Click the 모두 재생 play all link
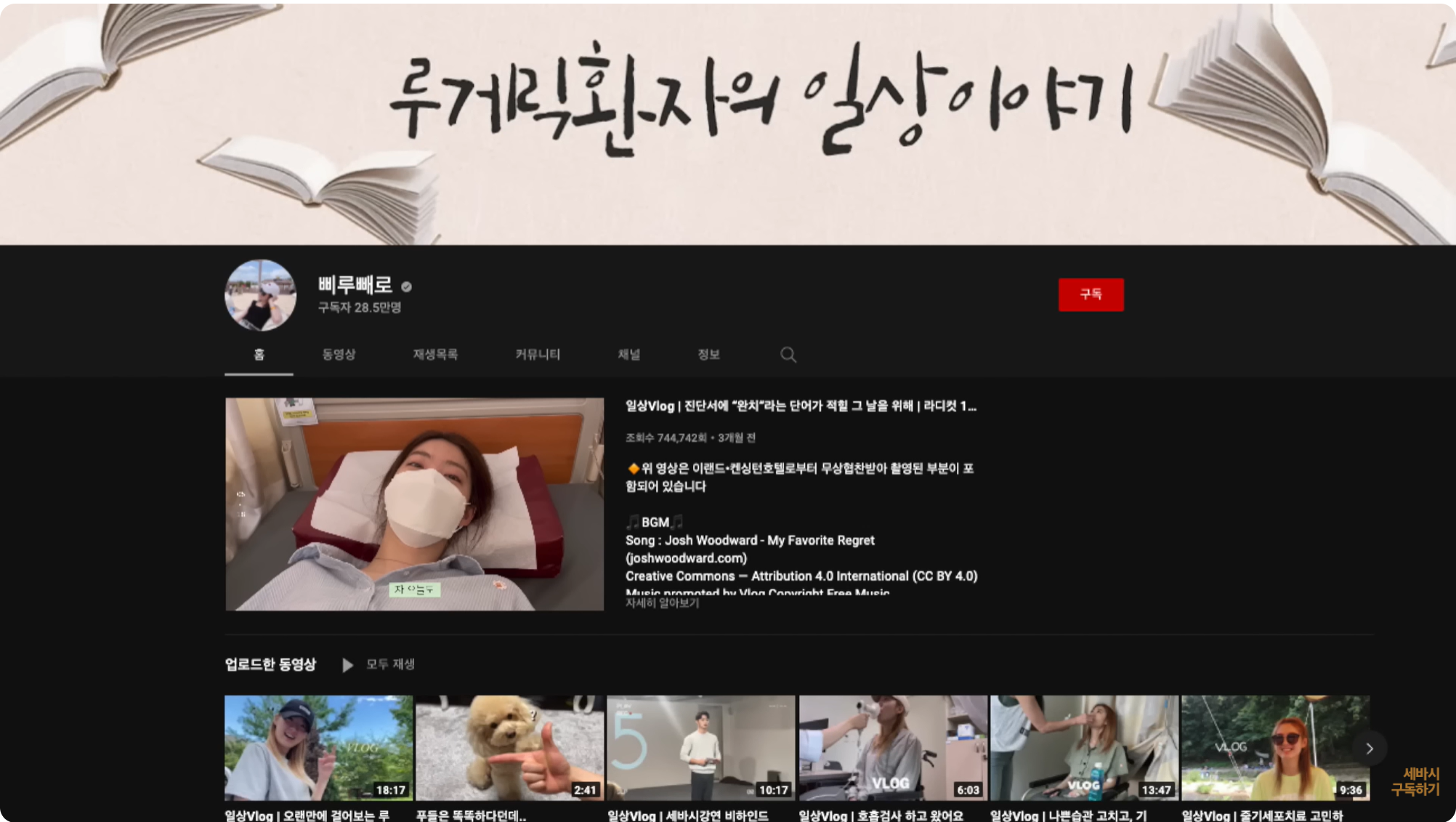This screenshot has width=1456, height=822. coord(390,664)
